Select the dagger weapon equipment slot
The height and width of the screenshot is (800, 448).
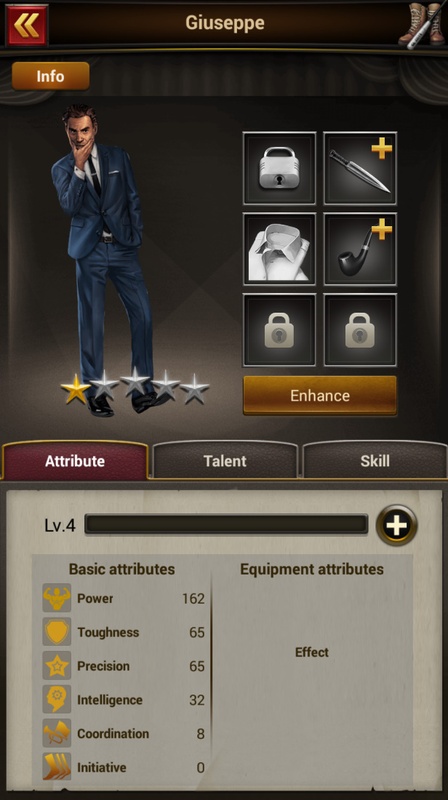[x=360, y=168]
